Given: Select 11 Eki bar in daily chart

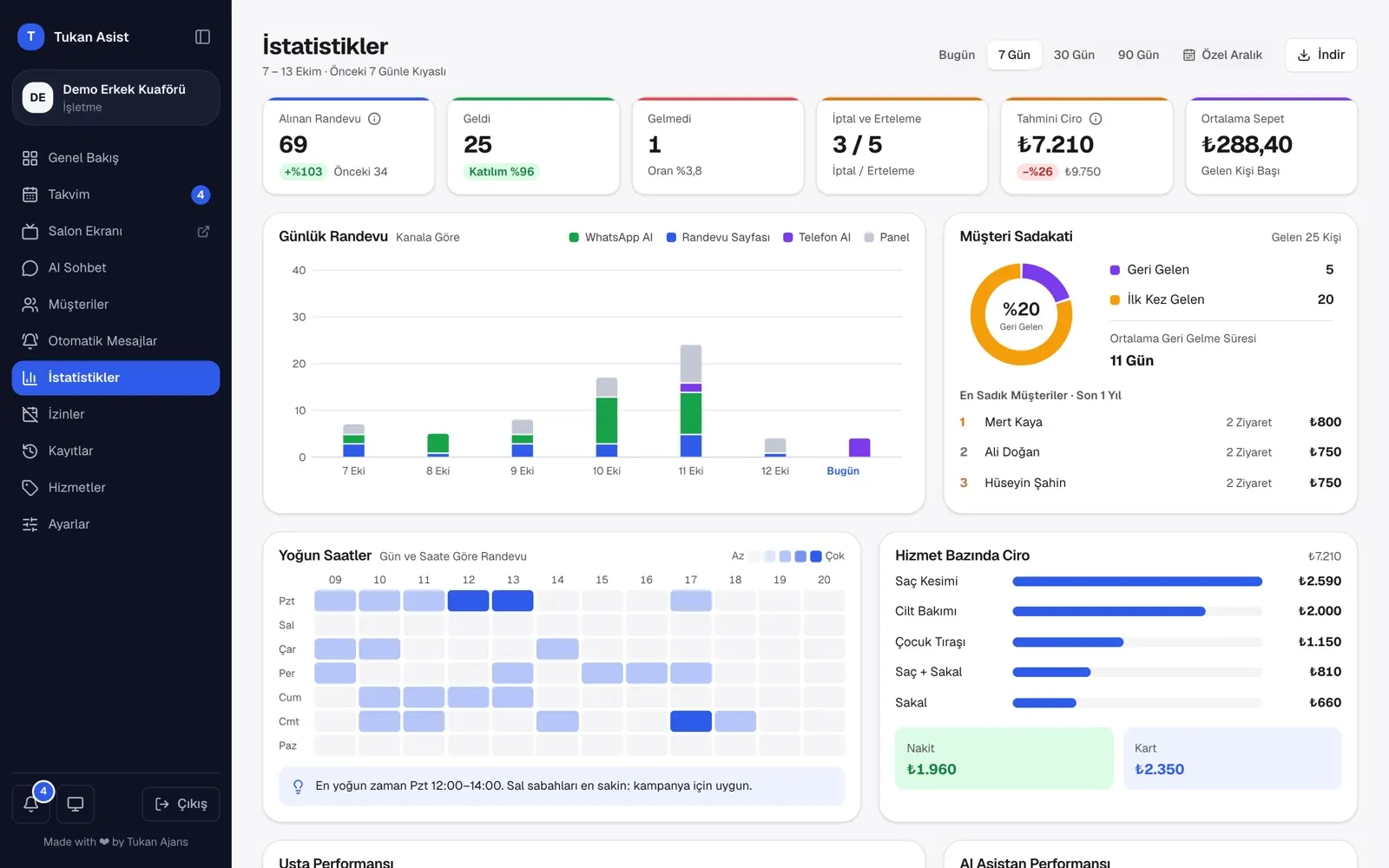Looking at the screenshot, I should 691,401.
